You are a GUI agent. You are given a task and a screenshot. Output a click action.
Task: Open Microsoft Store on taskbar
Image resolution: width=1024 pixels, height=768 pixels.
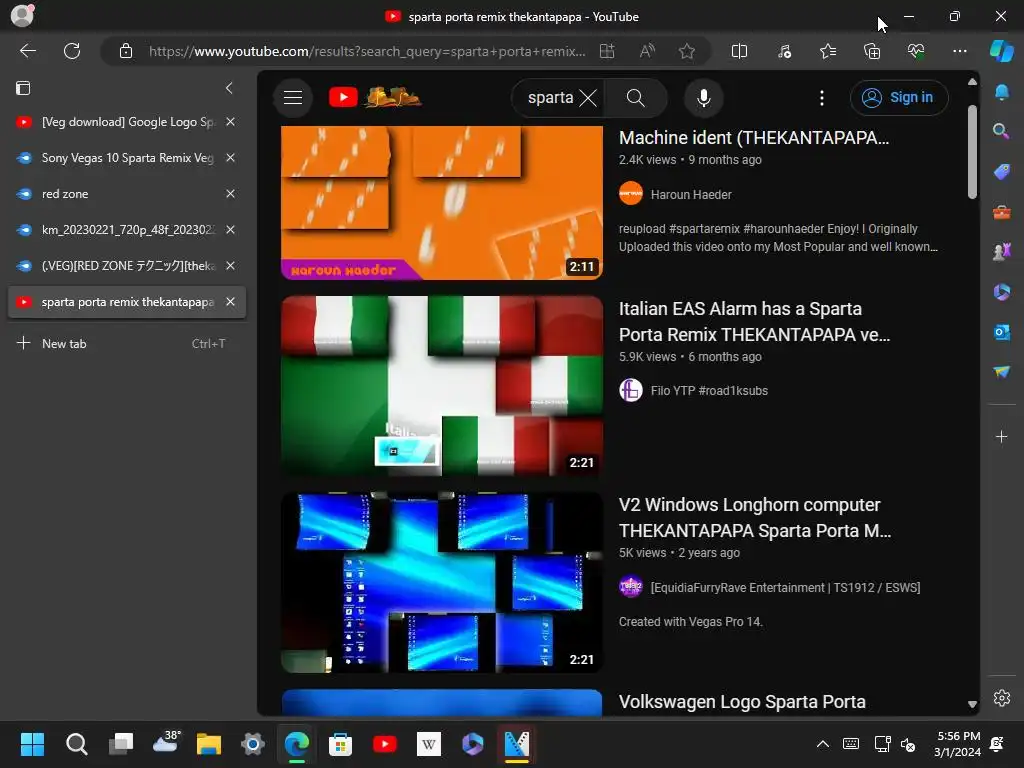340,744
